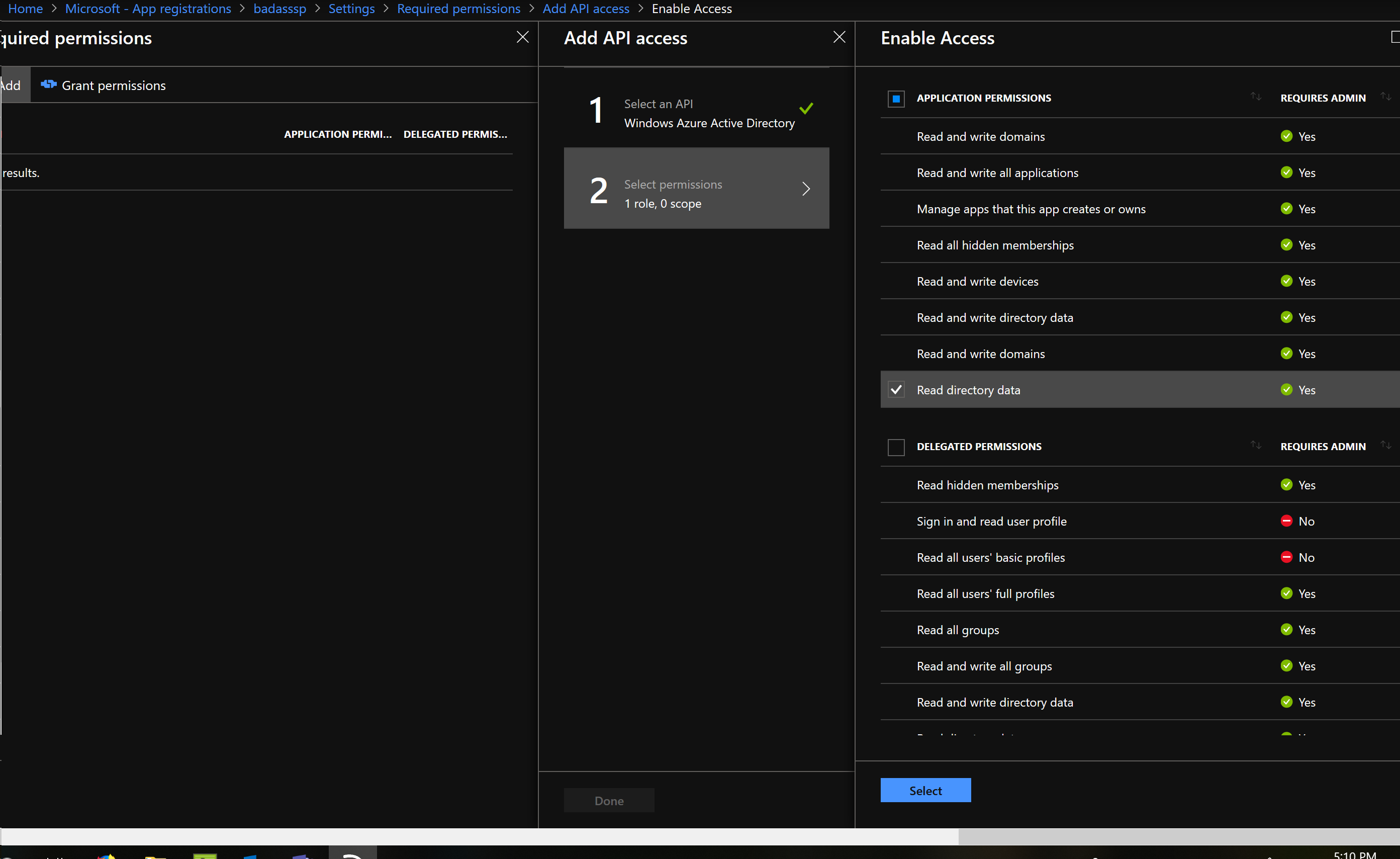Click Add on the Required permissions toolbar
Image resolution: width=1400 pixels, height=859 pixels.
point(10,85)
